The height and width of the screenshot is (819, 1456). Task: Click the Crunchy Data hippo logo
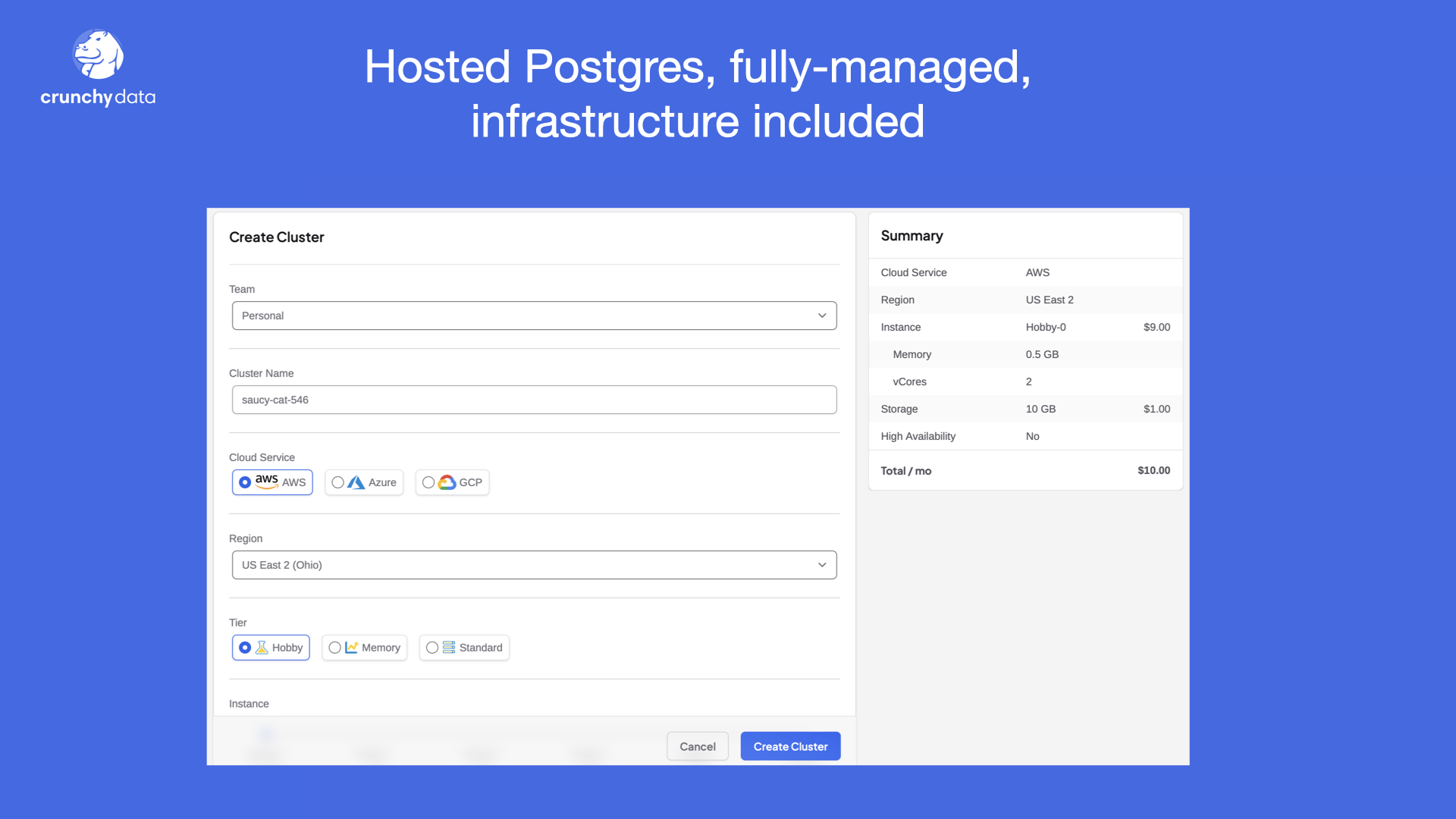98,54
